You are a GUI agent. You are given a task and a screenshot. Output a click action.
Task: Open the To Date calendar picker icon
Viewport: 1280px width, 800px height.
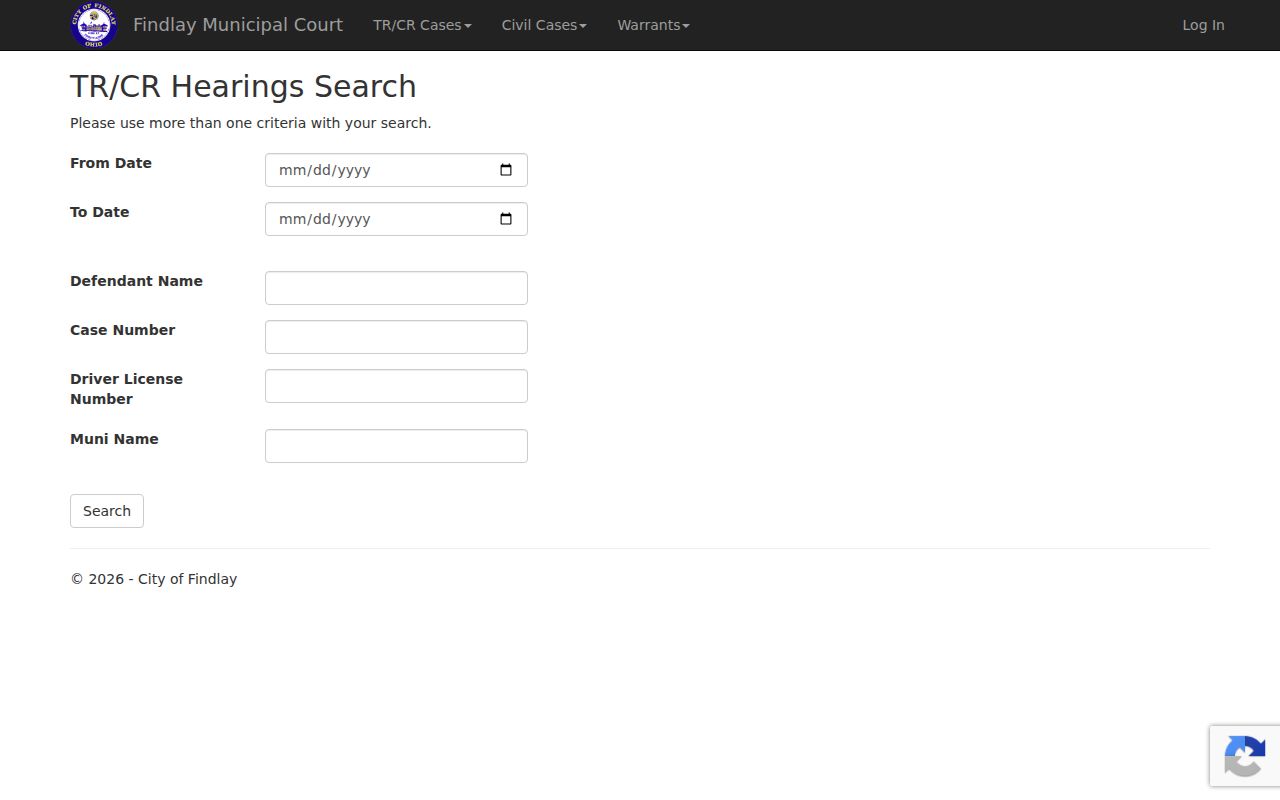tap(506, 219)
